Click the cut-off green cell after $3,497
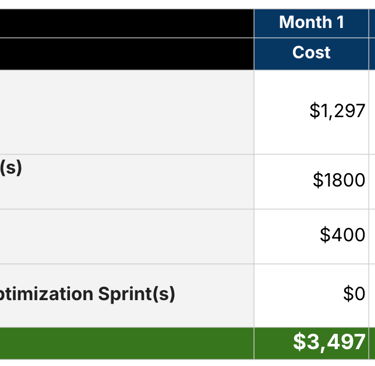The image size is (375, 366). pos(372,343)
